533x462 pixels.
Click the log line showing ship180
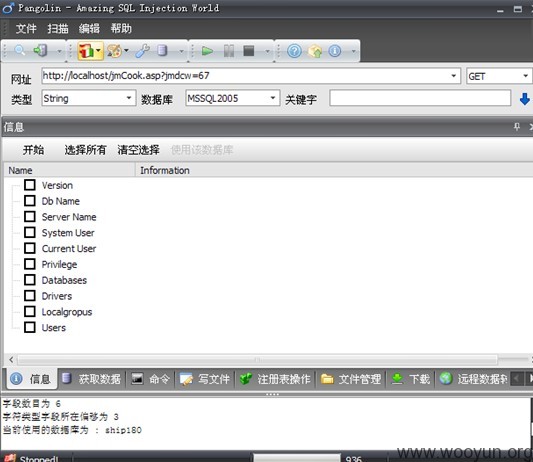click(72, 430)
